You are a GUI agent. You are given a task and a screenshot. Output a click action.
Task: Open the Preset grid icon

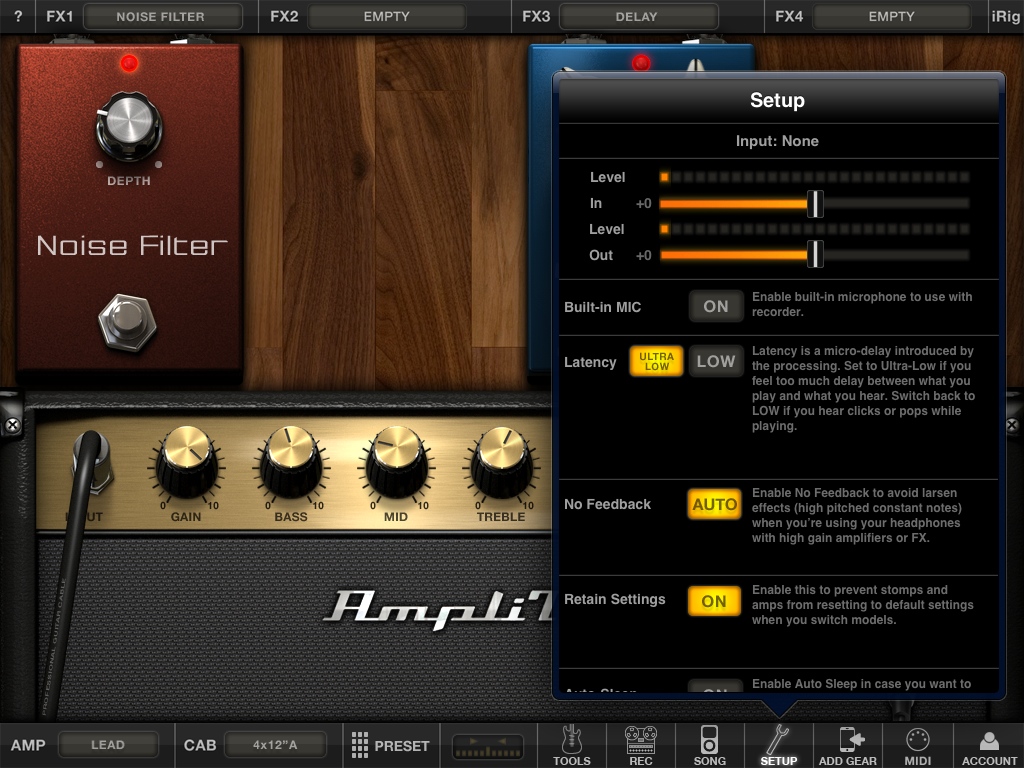(360, 745)
